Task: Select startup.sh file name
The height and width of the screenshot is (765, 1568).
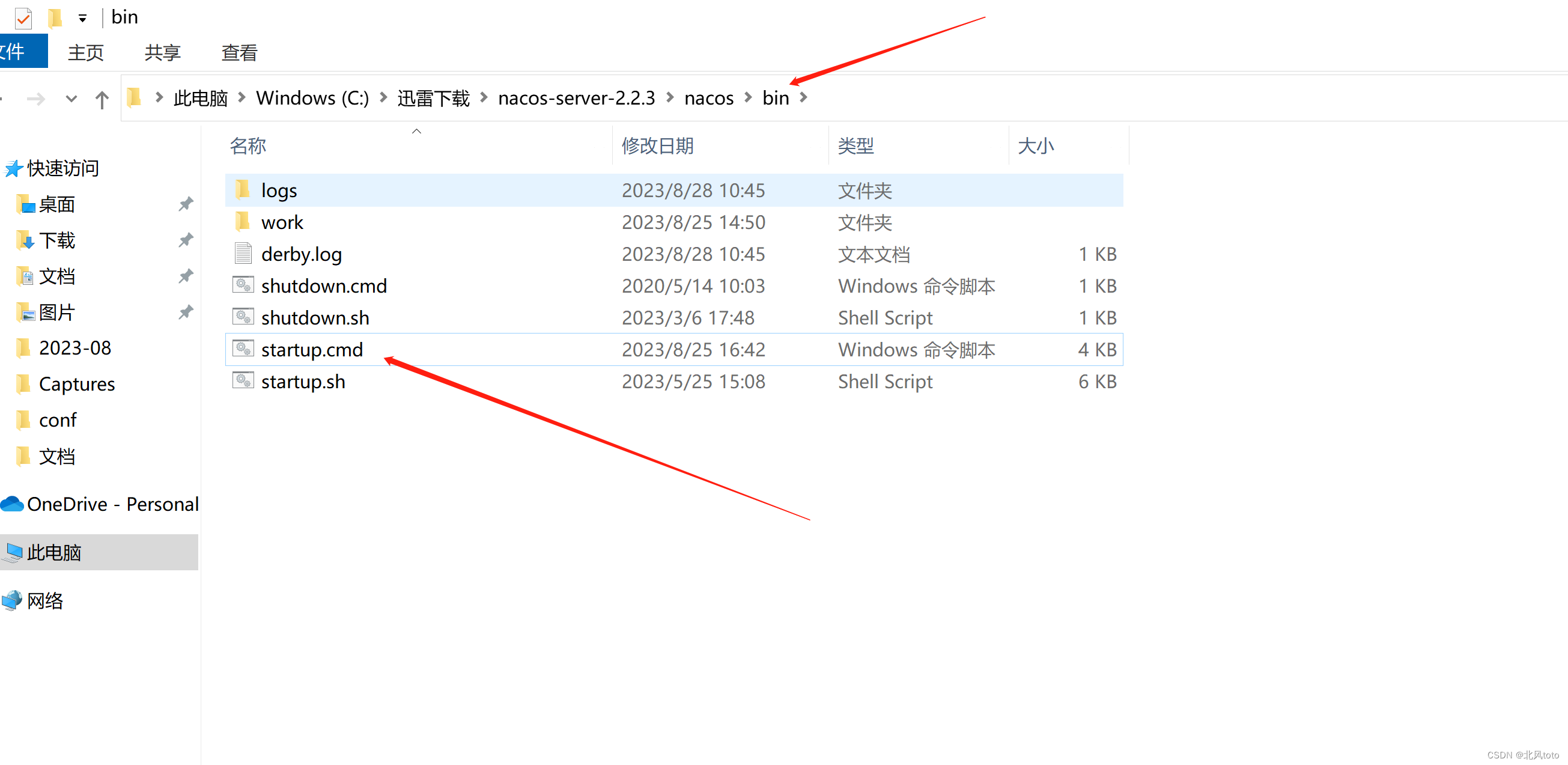Action: point(303,381)
